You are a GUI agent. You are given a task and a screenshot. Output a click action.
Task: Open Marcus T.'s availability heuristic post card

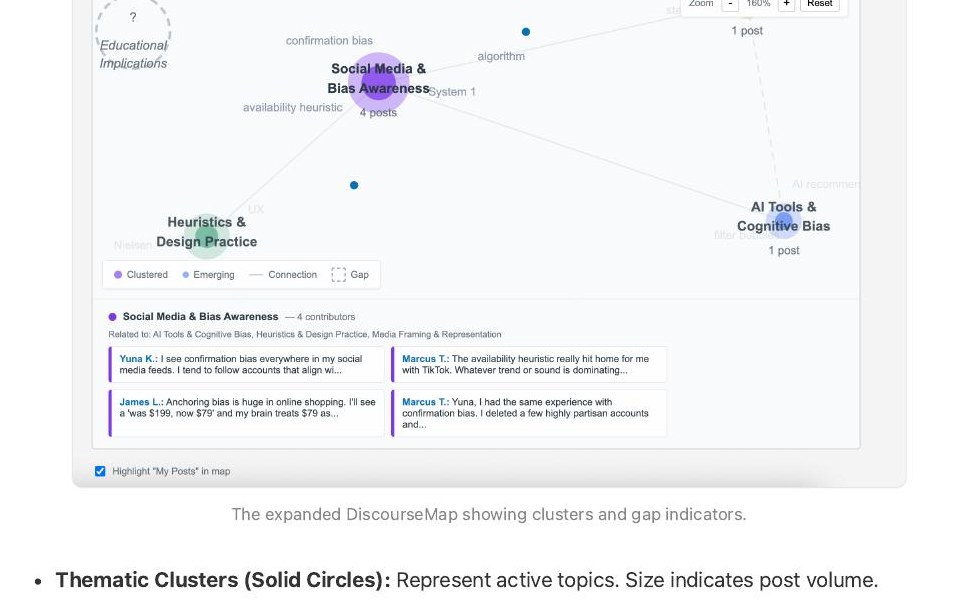pyautogui.click(x=528, y=364)
